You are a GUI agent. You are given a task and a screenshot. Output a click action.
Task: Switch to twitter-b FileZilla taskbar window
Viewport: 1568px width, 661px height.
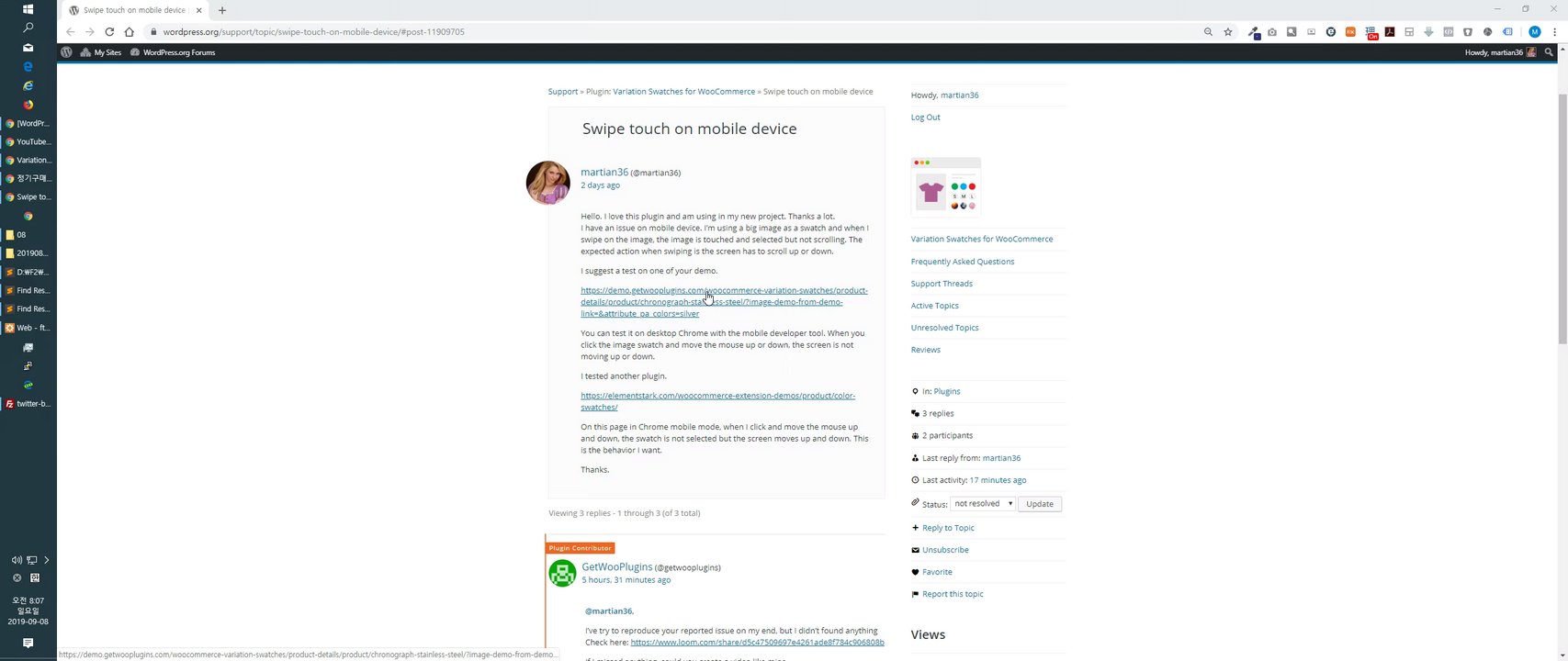point(28,403)
